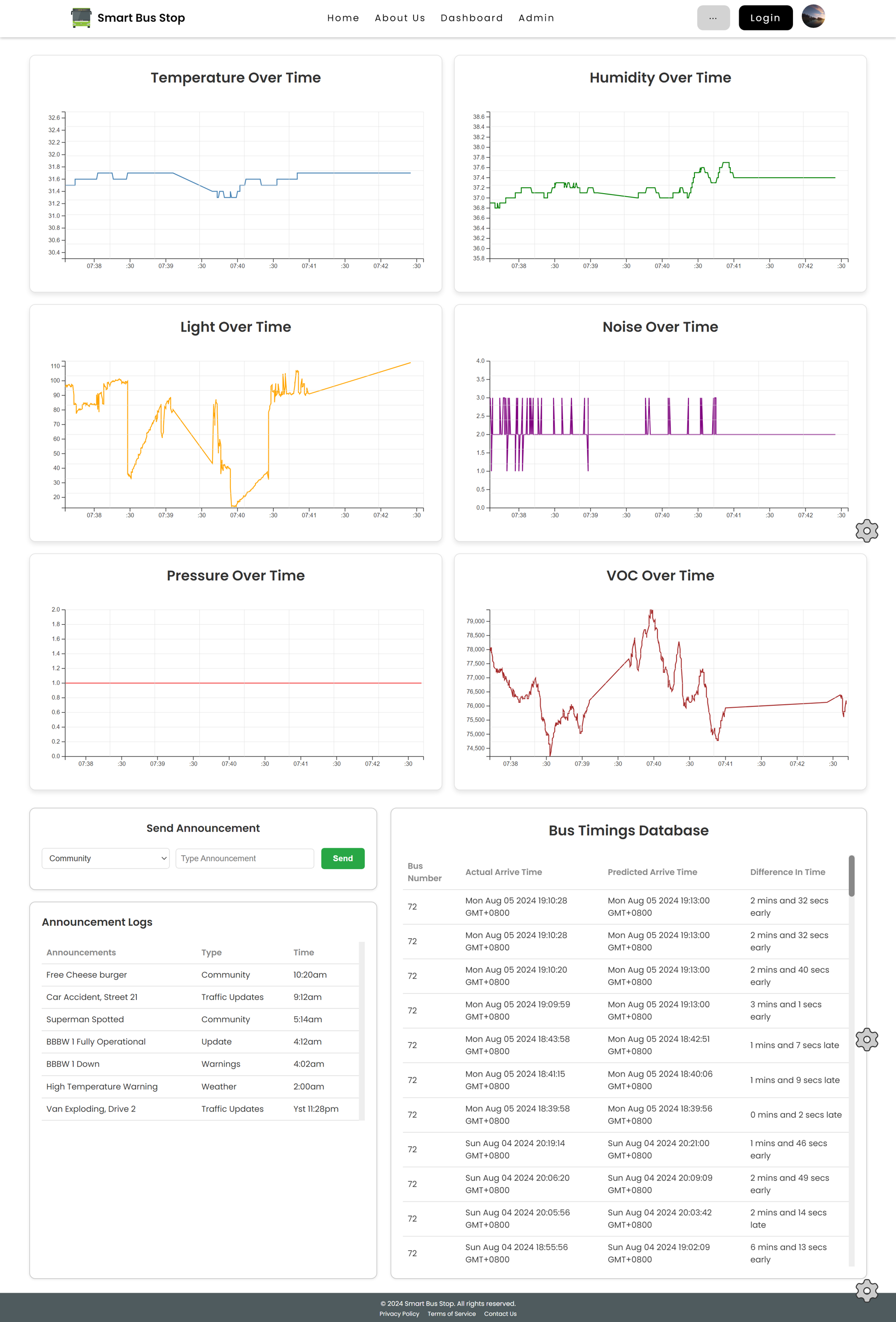
Task: Open the ellipsis menu in the top bar
Action: click(x=713, y=17)
